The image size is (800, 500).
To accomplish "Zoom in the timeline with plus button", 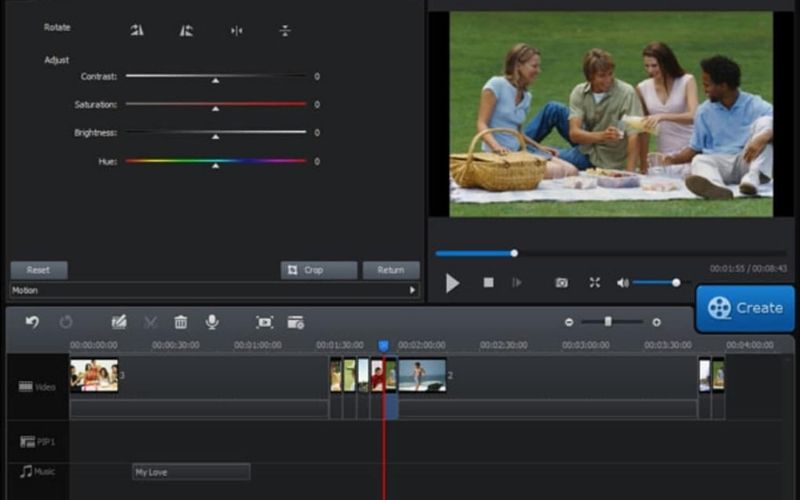I will click(656, 322).
